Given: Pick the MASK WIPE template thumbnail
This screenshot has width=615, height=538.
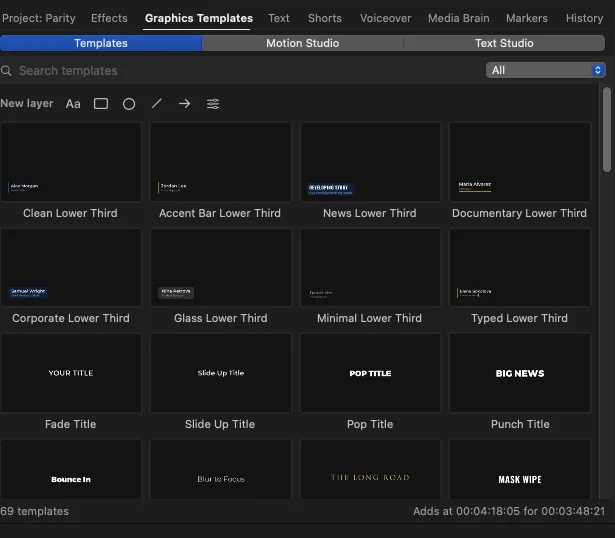Looking at the screenshot, I should tap(520, 469).
